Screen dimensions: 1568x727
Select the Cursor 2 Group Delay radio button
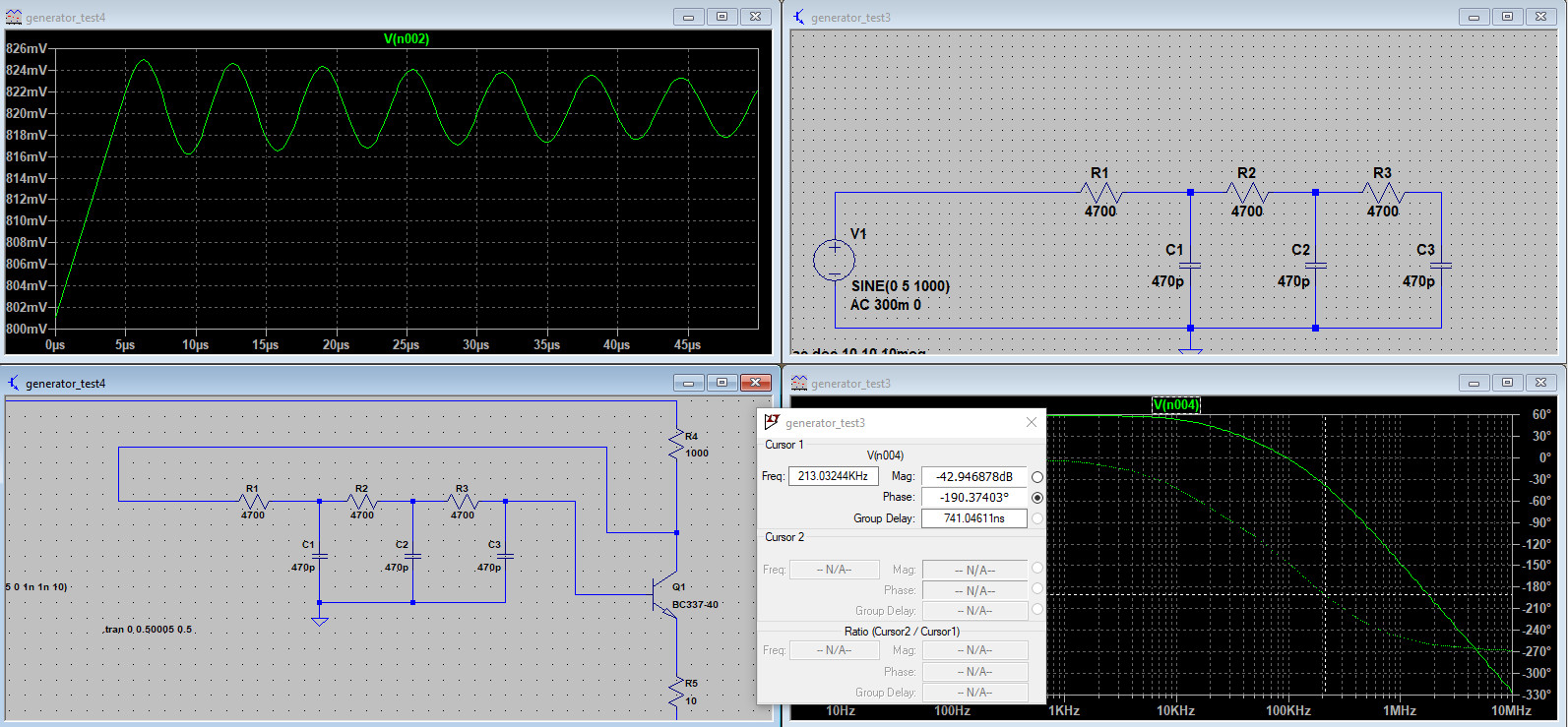click(1037, 610)
